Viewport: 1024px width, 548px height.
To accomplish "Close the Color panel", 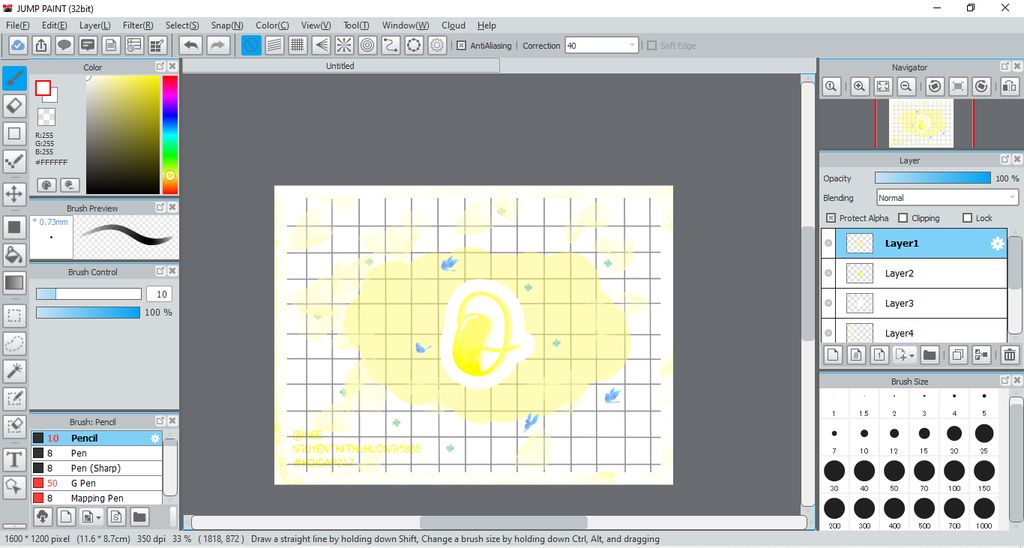I will pos(172,67).
